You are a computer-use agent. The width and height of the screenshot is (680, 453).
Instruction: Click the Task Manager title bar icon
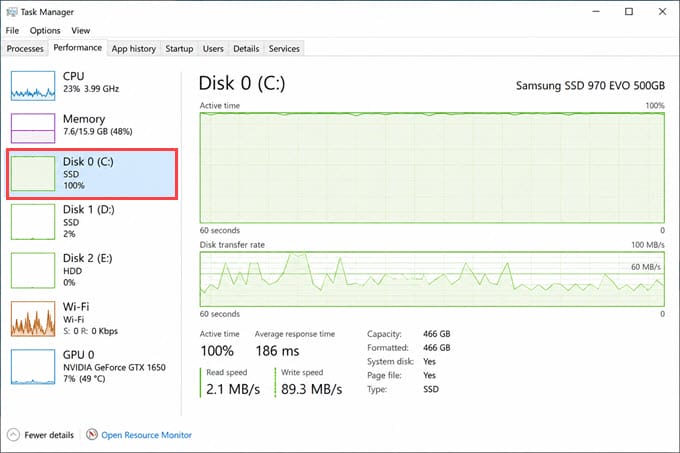[x=12, y=12]
